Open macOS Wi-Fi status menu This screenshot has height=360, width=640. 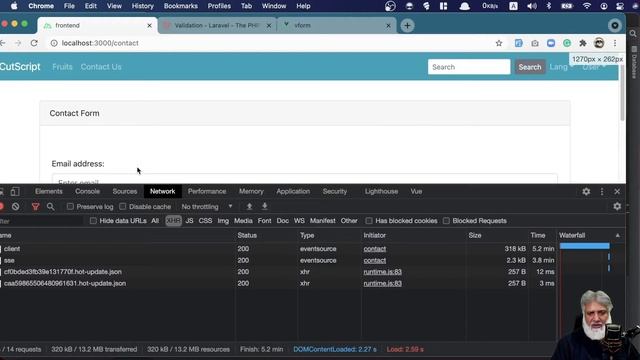tap(587, 6)
